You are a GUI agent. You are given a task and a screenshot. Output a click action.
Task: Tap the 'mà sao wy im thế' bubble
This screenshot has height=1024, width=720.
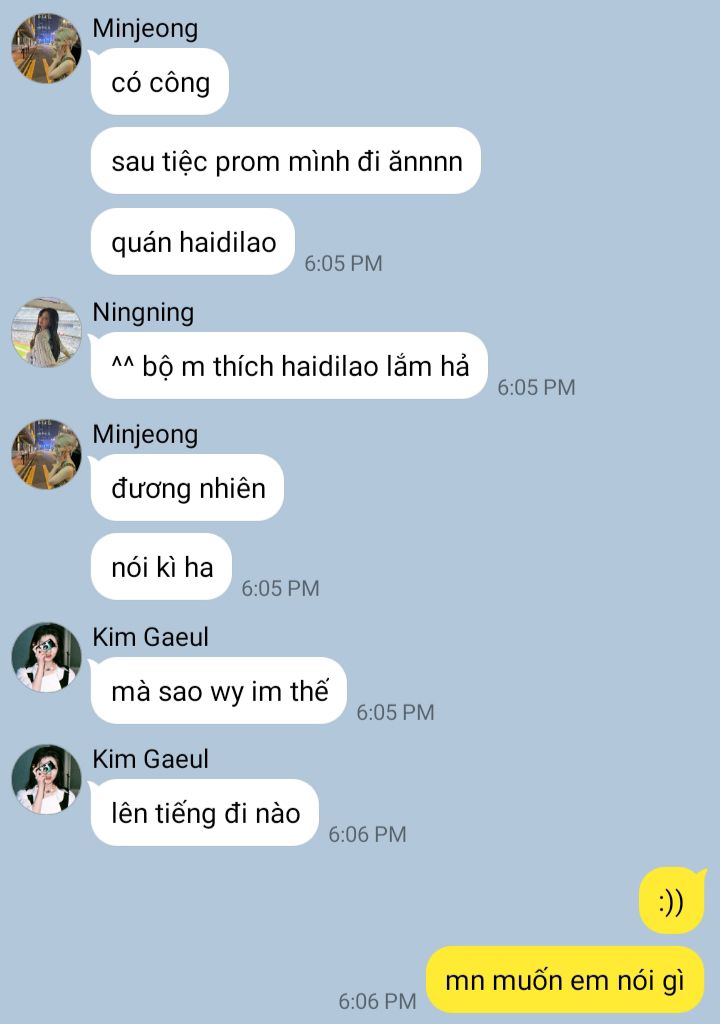[219, 691]
